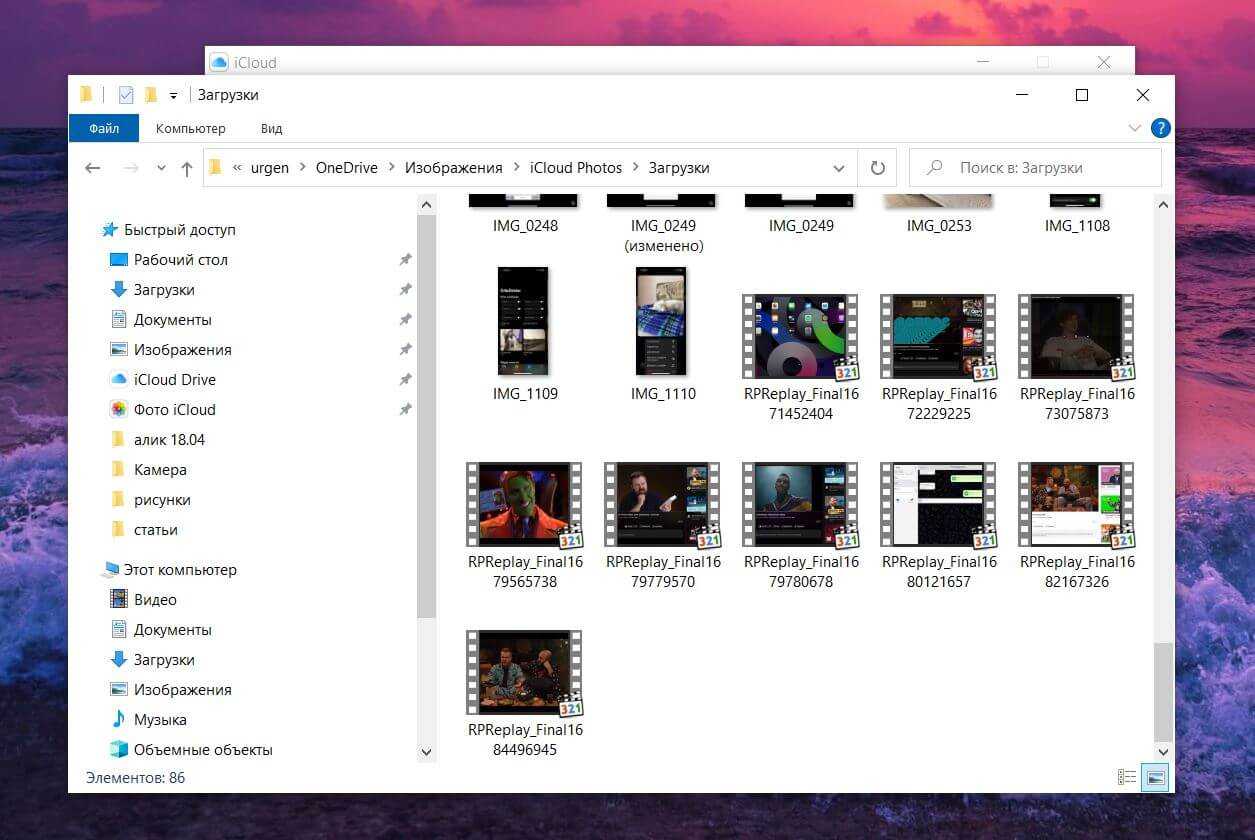Expand the ribbon with the chevron
The height and width of the screenshot is (840, 1255).
coord(1134,128)
